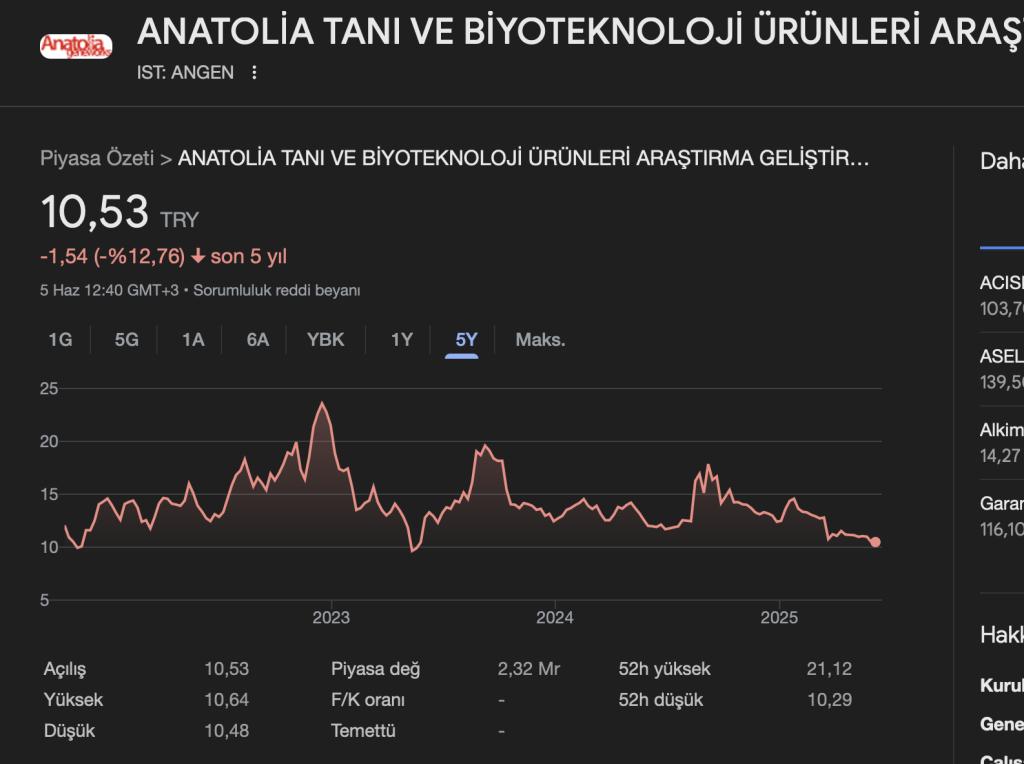
Task: Click the Anatolia company logo
Action: pyautogui.click(x=75, y=46)
